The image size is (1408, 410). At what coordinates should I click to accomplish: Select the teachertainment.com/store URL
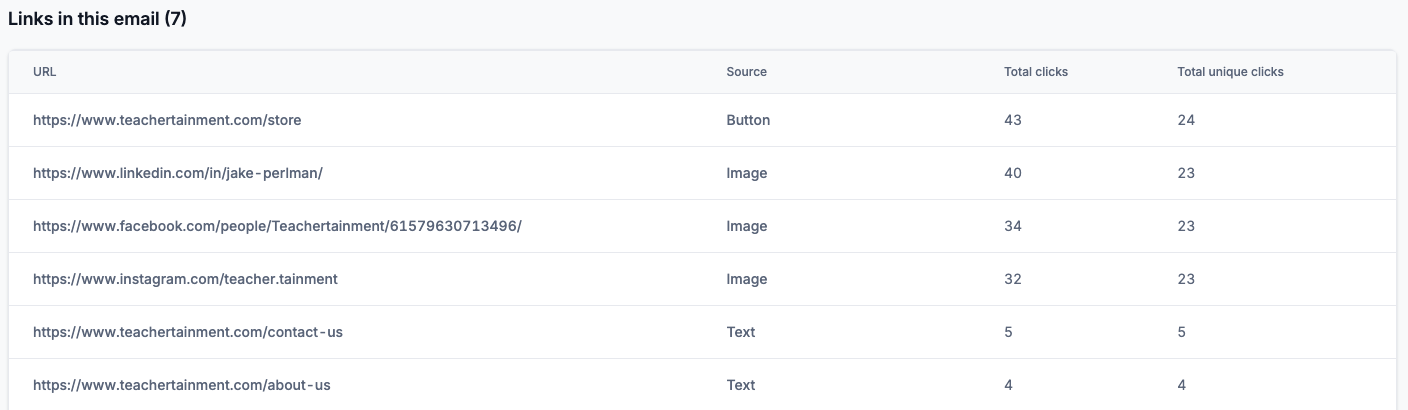point(167,120)
